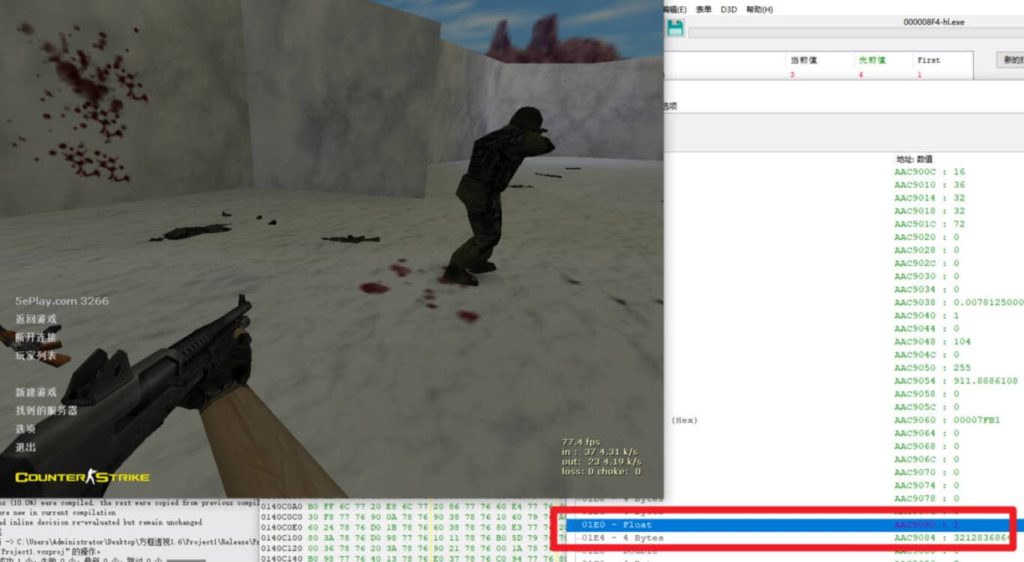This screenshot has width=1024, height=562.
Task: Click the 先前值 column header
Action: click(872, 60)
